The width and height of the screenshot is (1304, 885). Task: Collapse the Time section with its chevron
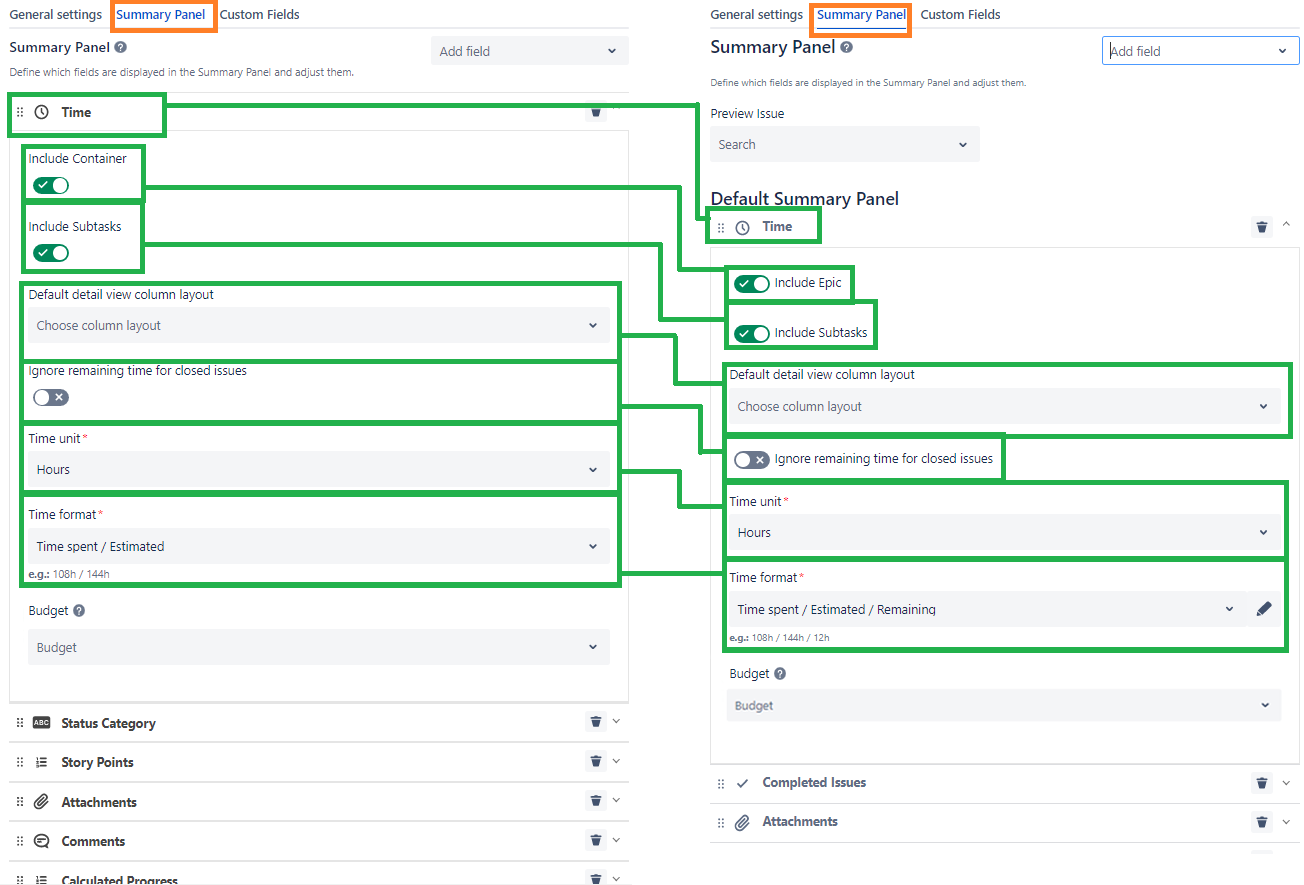[x=1286, y=224]
